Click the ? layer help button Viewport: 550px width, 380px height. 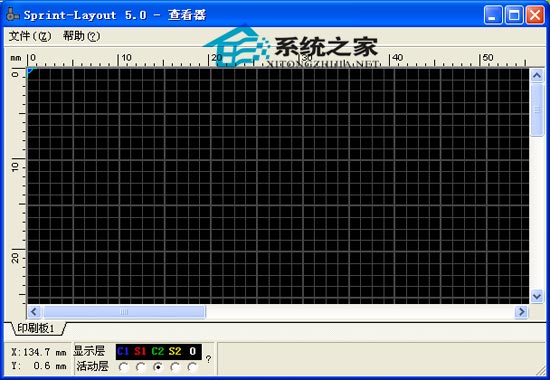click(x=208, y=359)
